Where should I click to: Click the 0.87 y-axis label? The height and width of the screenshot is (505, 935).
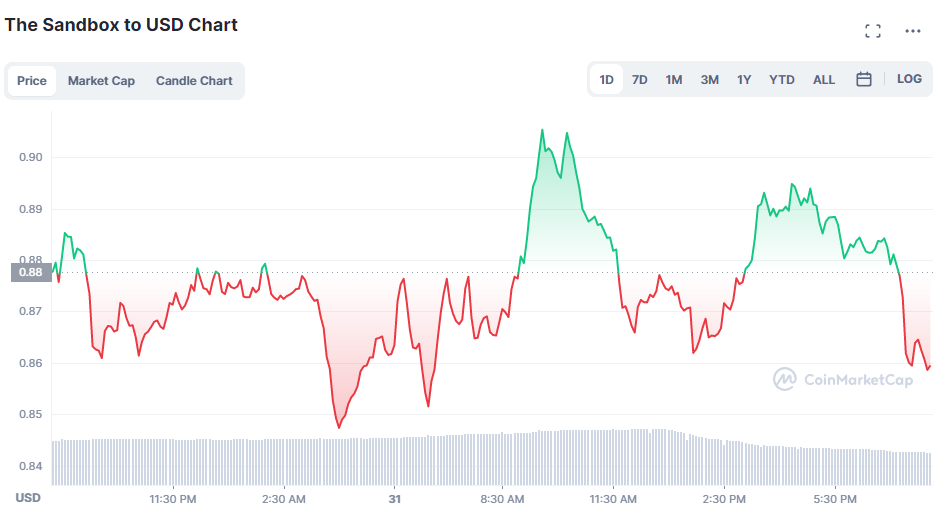tap(31, 311)
